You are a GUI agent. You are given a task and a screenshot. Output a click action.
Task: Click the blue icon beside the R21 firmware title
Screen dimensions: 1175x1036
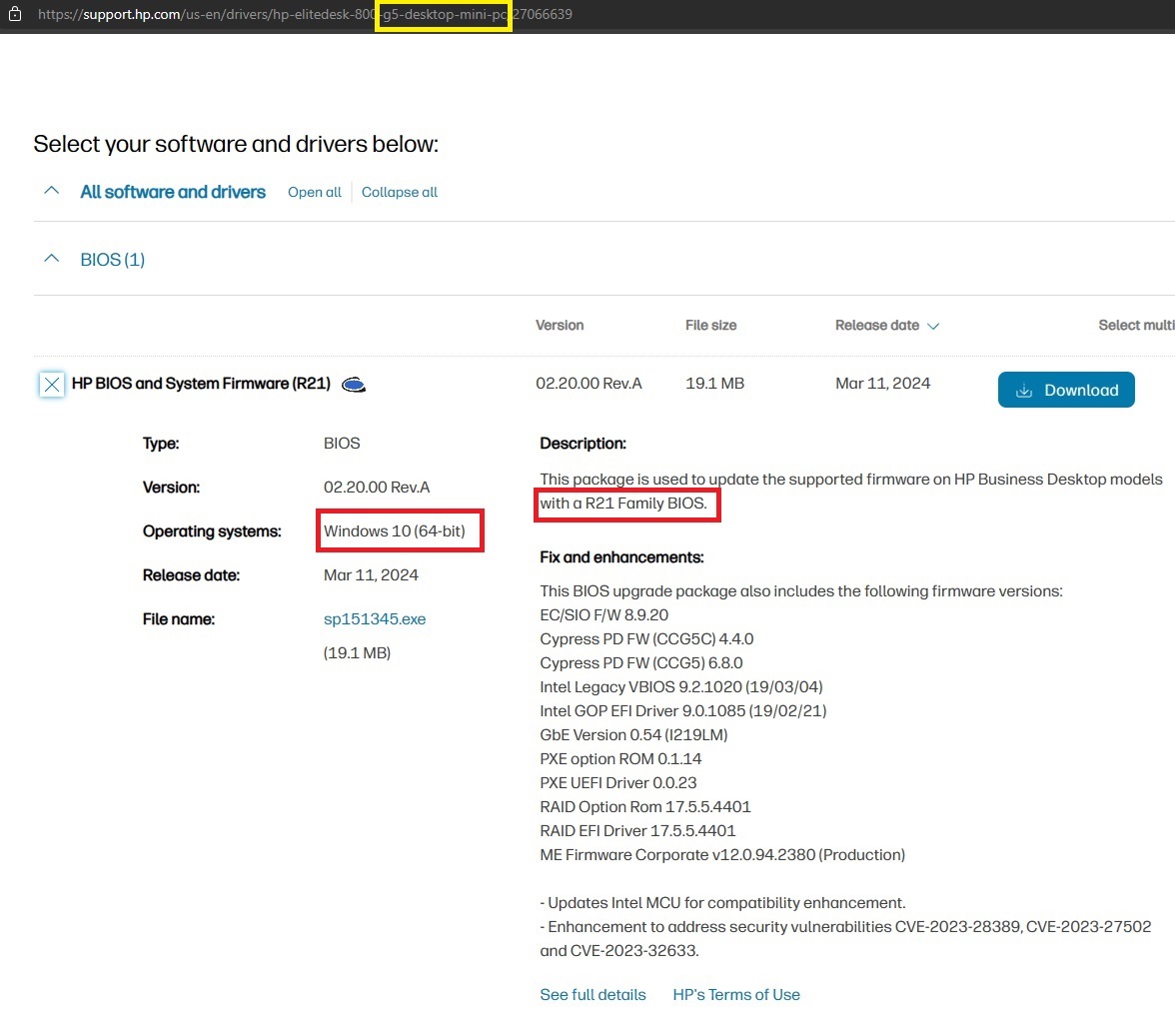pyautogui.click(x=353, y=385)
